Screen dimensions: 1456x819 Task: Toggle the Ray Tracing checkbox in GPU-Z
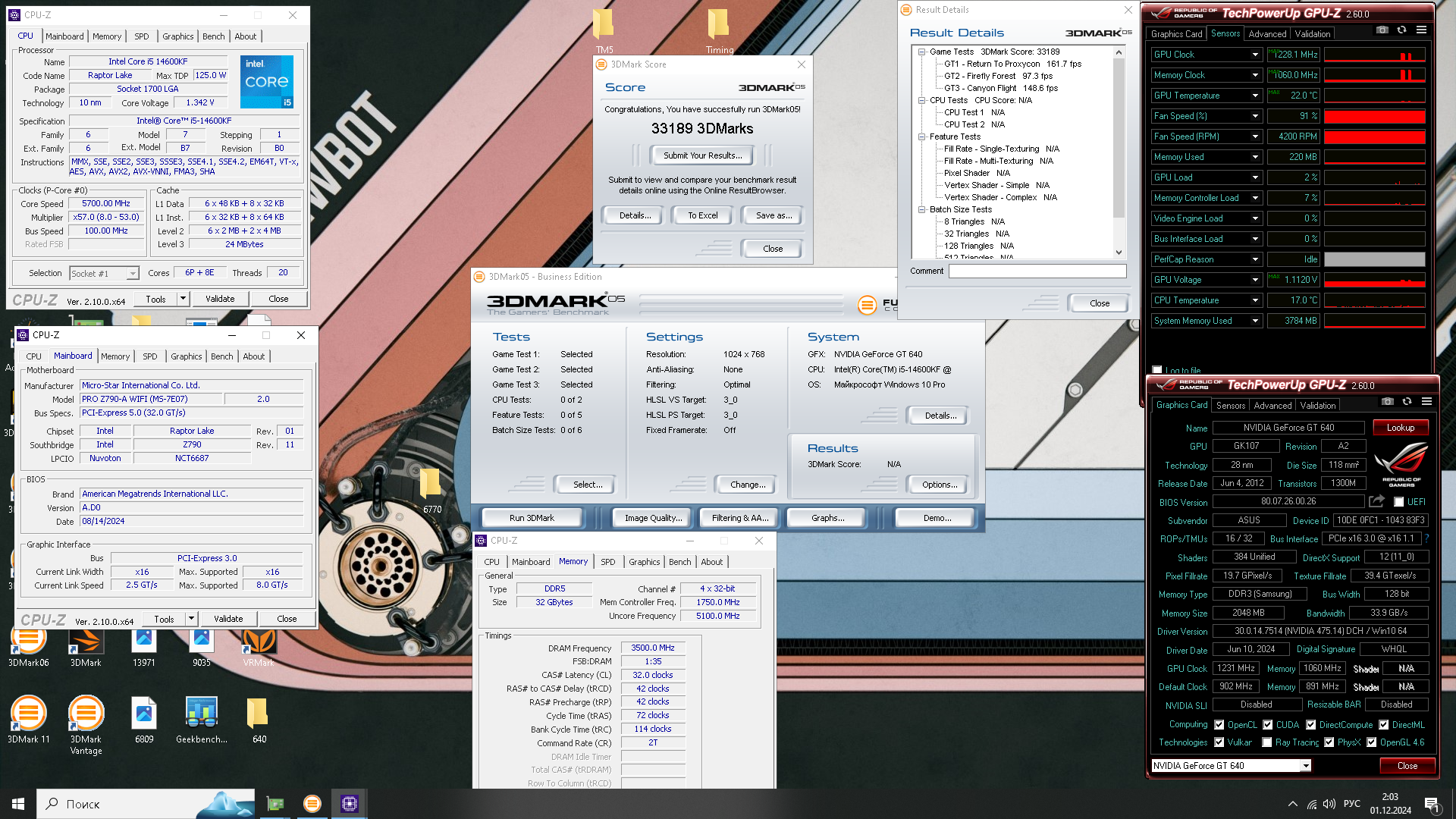point(1267,742)
